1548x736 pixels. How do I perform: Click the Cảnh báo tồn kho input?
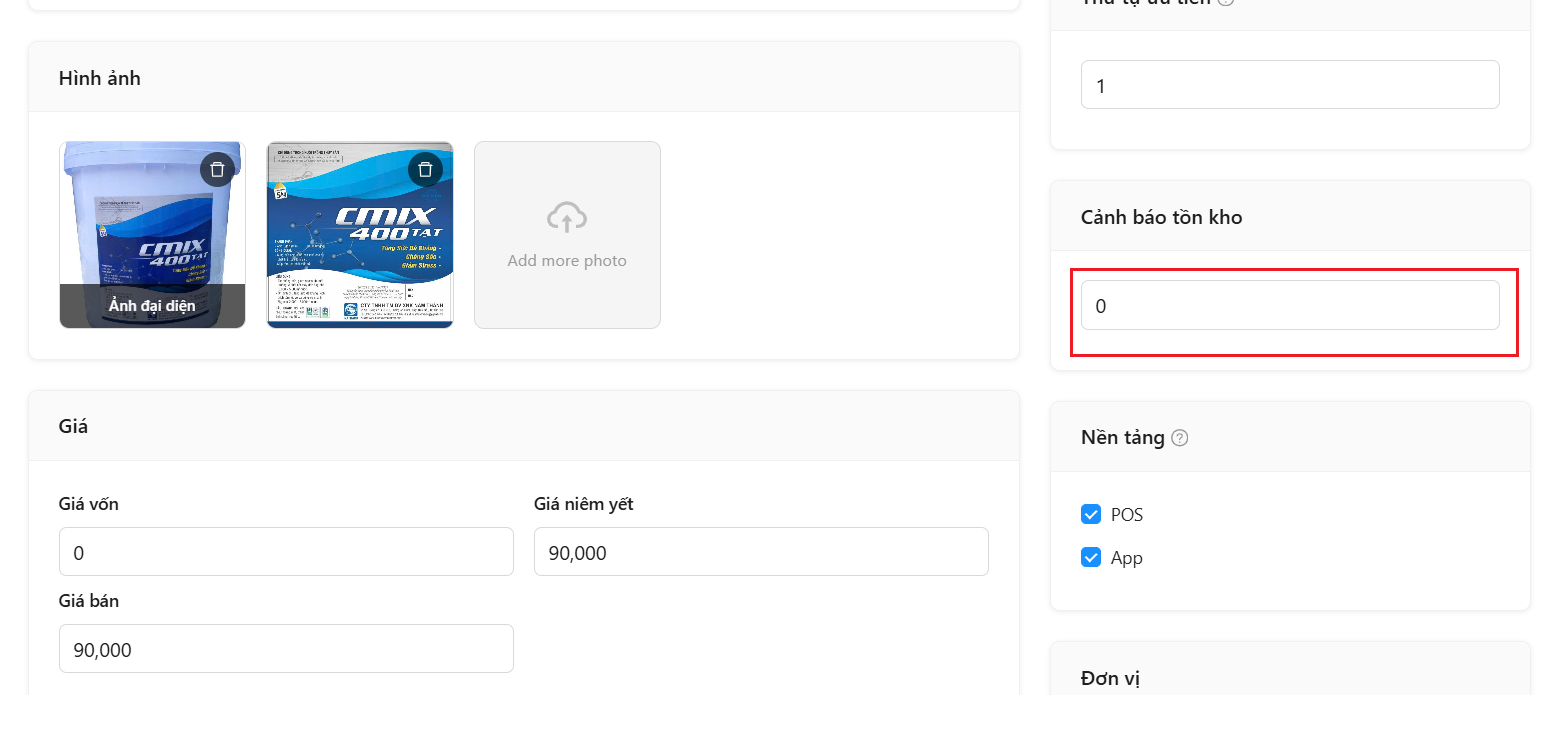(1290, 305)
